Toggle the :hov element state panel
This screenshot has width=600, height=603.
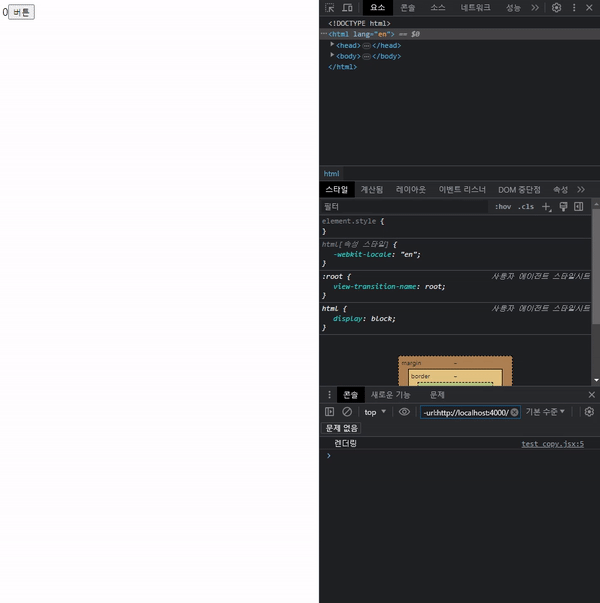[503, 207]
